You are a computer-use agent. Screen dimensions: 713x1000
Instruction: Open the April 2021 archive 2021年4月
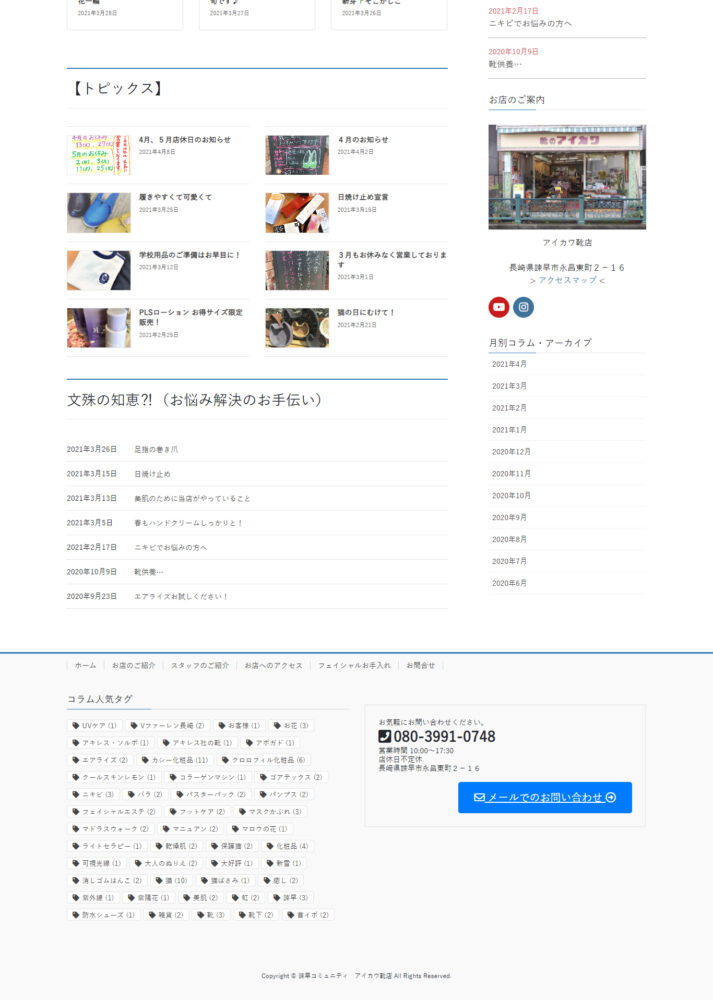509,364
